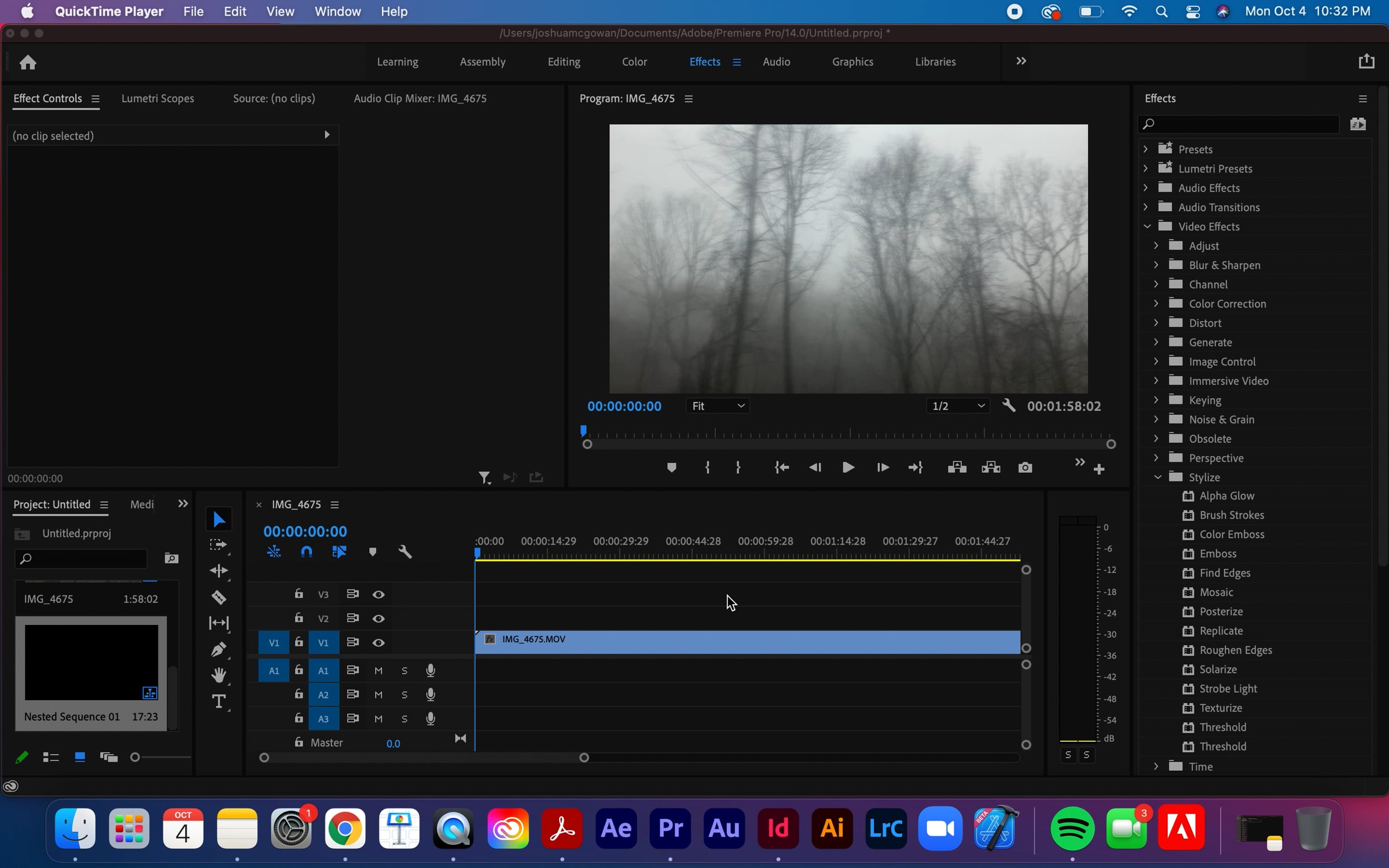Pick the Ripple Edit tool
The height and width of the screenshot is (868, 1389).
219,571
